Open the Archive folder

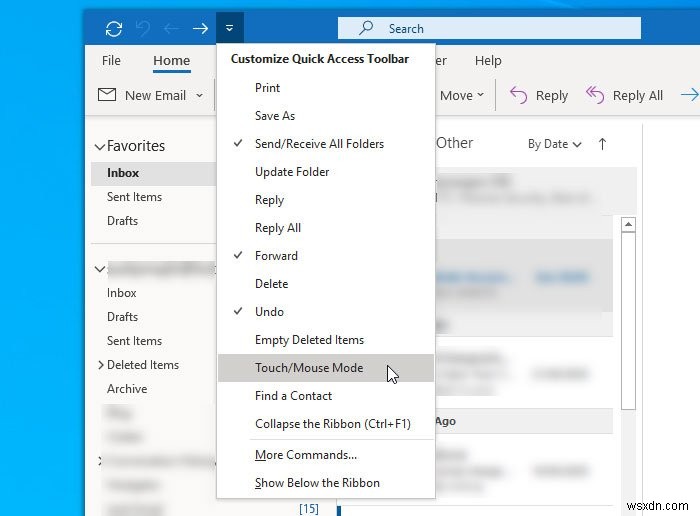point(127,389)
